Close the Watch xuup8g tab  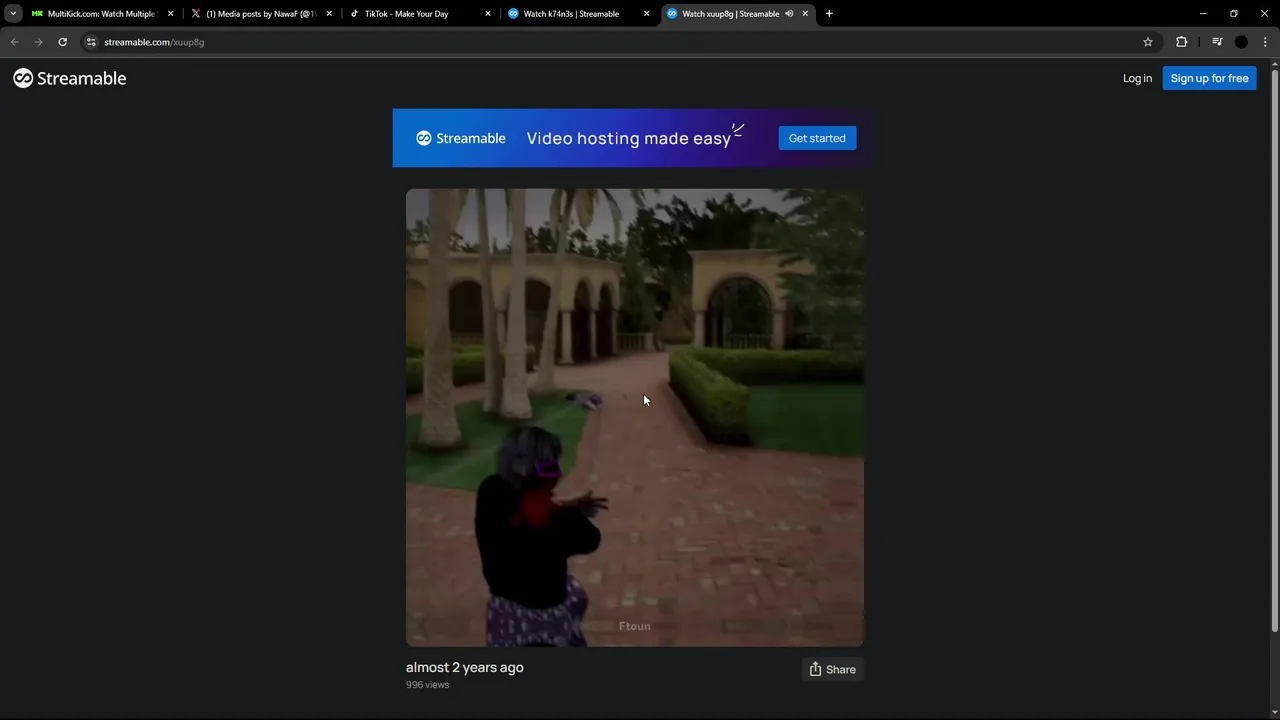(x=805, y=14)
